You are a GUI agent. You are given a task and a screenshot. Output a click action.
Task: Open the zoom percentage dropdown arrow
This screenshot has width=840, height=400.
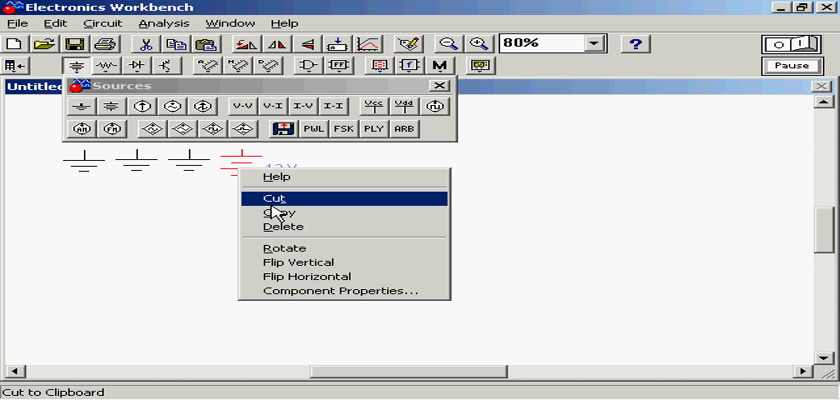click(593, 44)
